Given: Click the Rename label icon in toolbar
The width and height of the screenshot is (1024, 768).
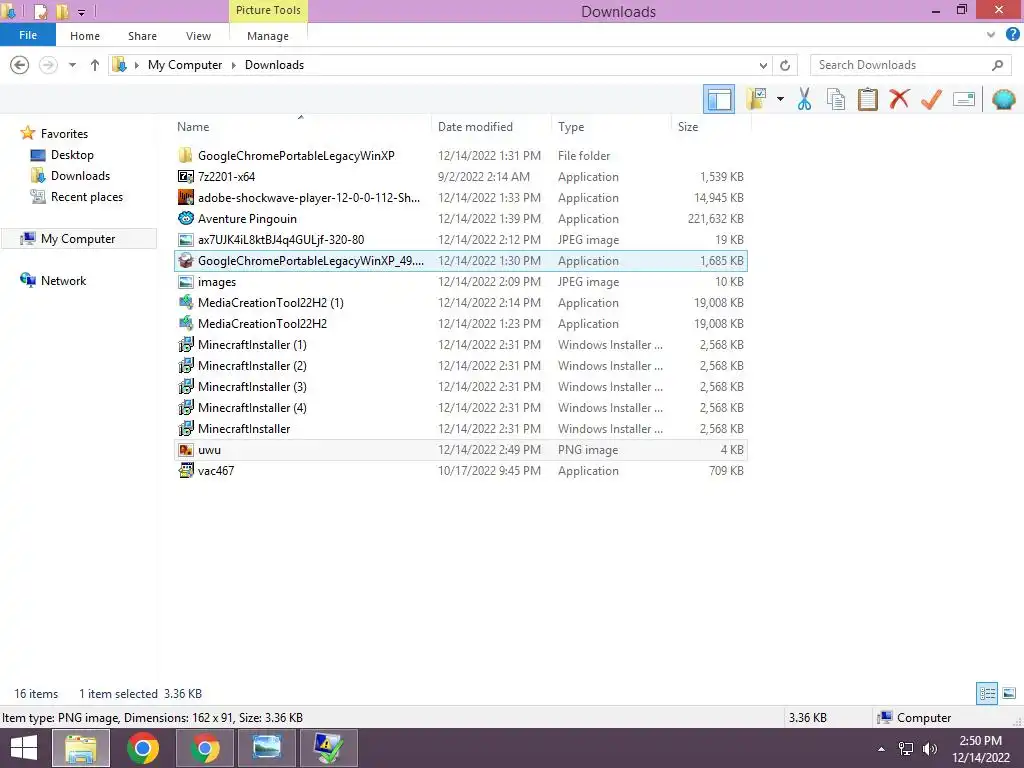Looking at the screenshot, I should [x=964, y=99].
